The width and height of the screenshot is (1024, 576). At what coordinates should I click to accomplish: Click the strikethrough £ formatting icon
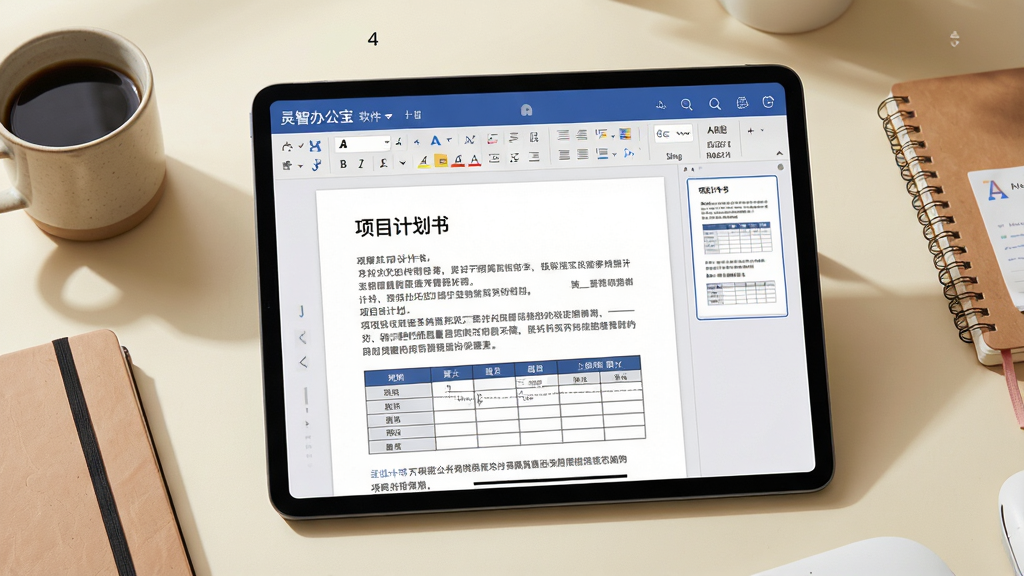pyautogui.click(x=383, y=164)
